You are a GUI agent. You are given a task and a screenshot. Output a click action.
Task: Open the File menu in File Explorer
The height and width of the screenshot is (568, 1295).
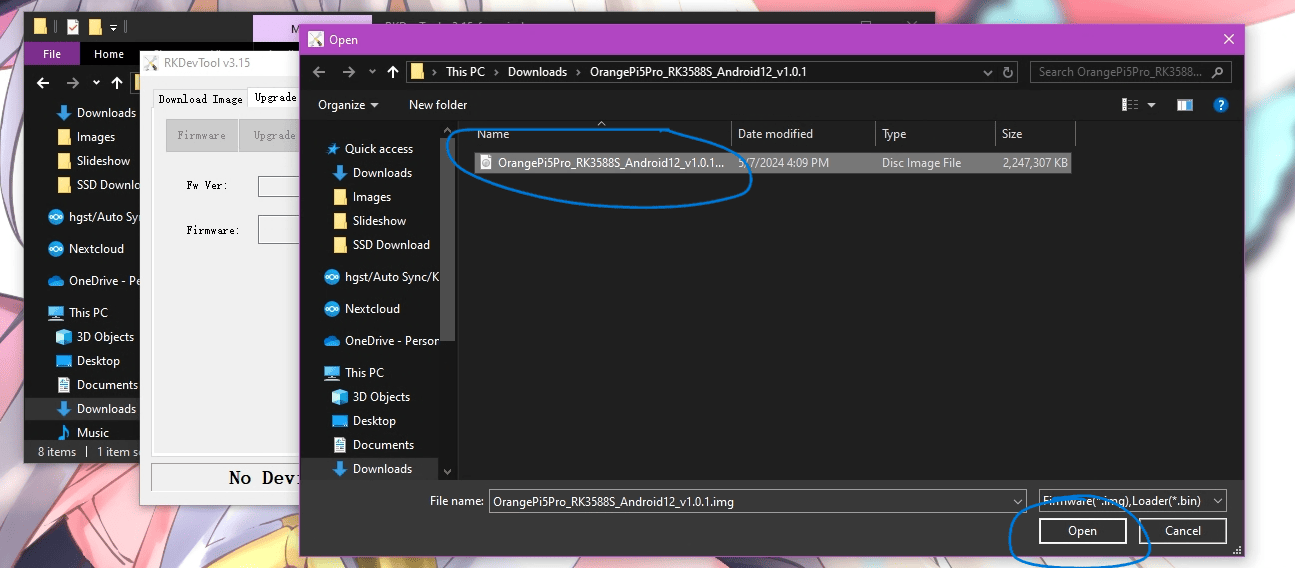click(52, 54)
